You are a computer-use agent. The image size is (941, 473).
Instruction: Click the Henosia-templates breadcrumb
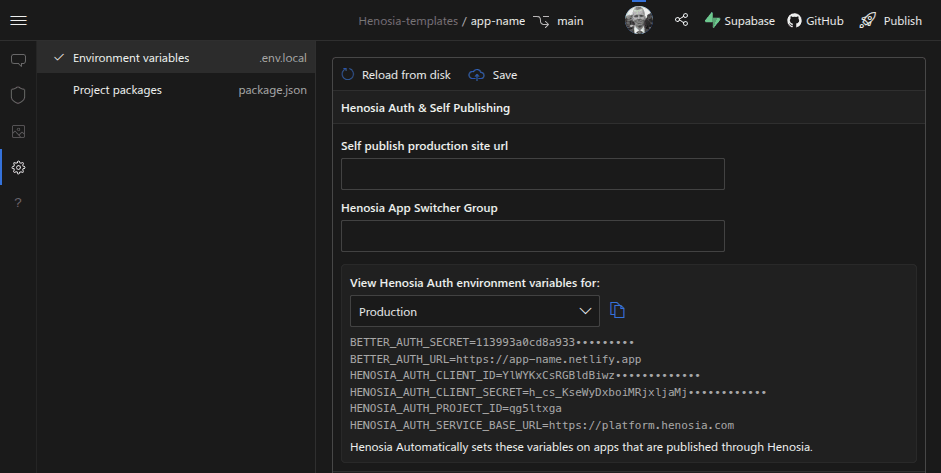pos(408,22)
